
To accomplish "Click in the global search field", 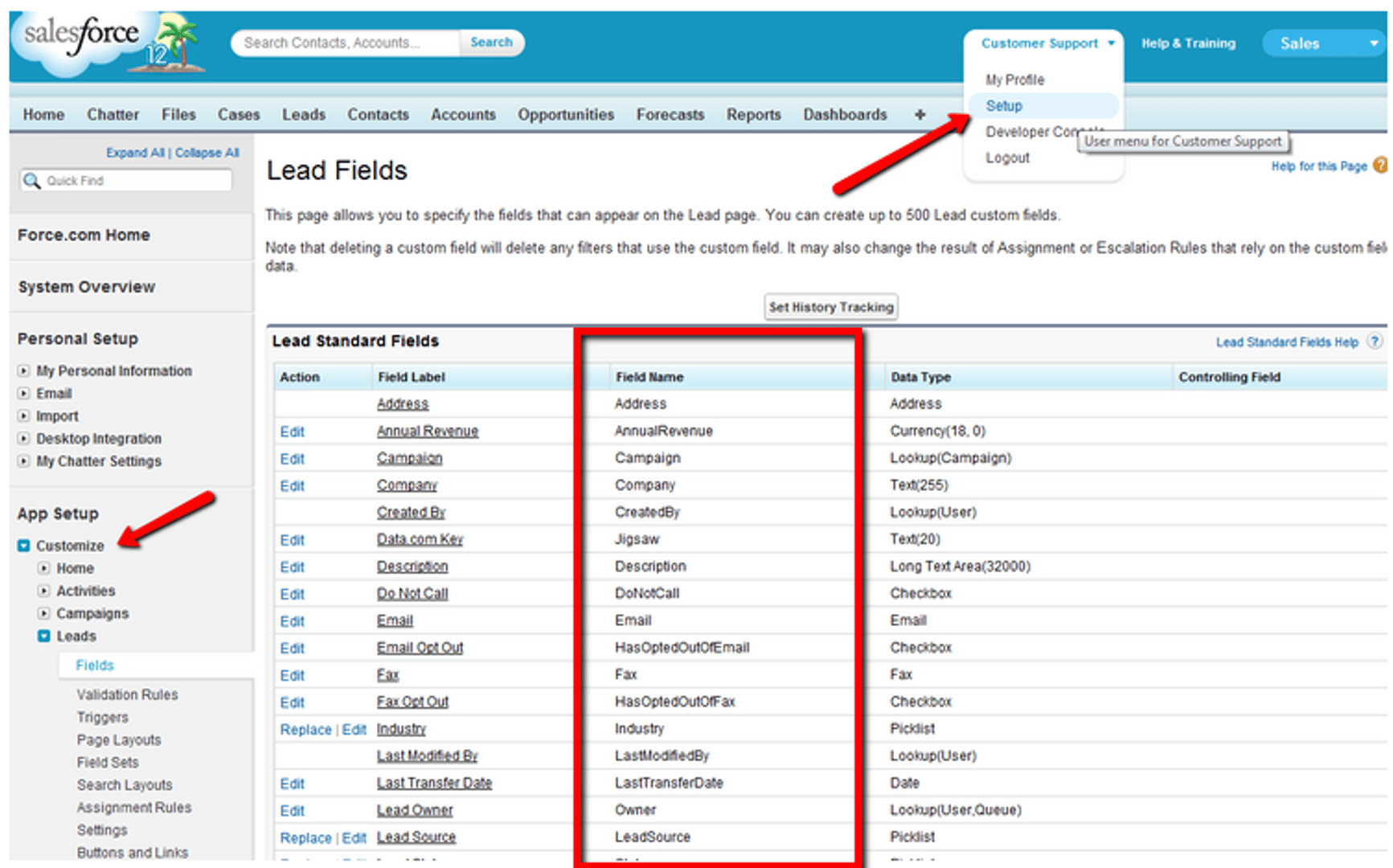I will (x=346, y=43).
